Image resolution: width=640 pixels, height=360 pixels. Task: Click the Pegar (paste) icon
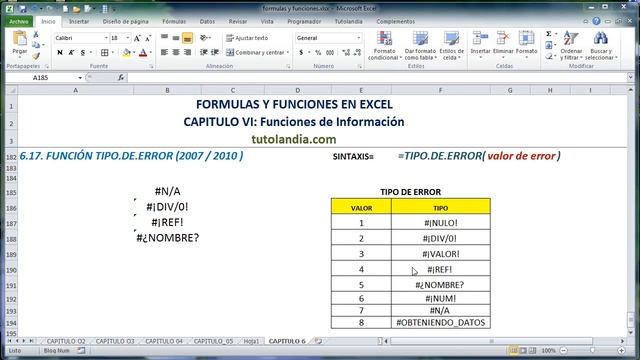[19, 38]
